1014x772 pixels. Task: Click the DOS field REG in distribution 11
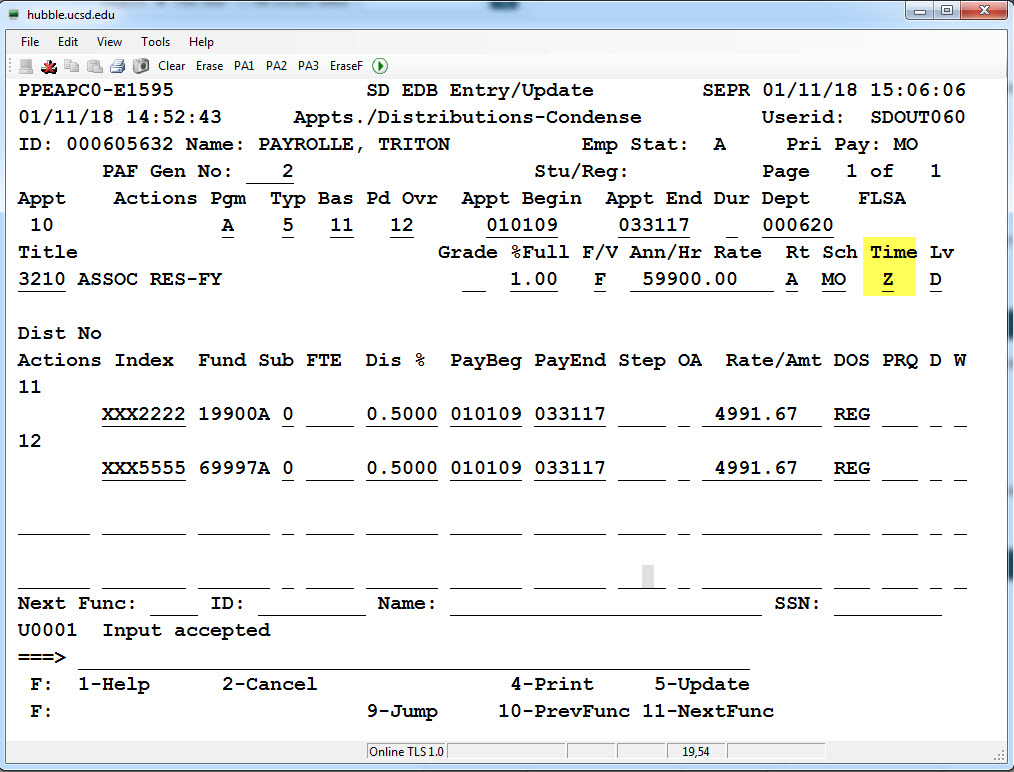(x=852, y=414)
